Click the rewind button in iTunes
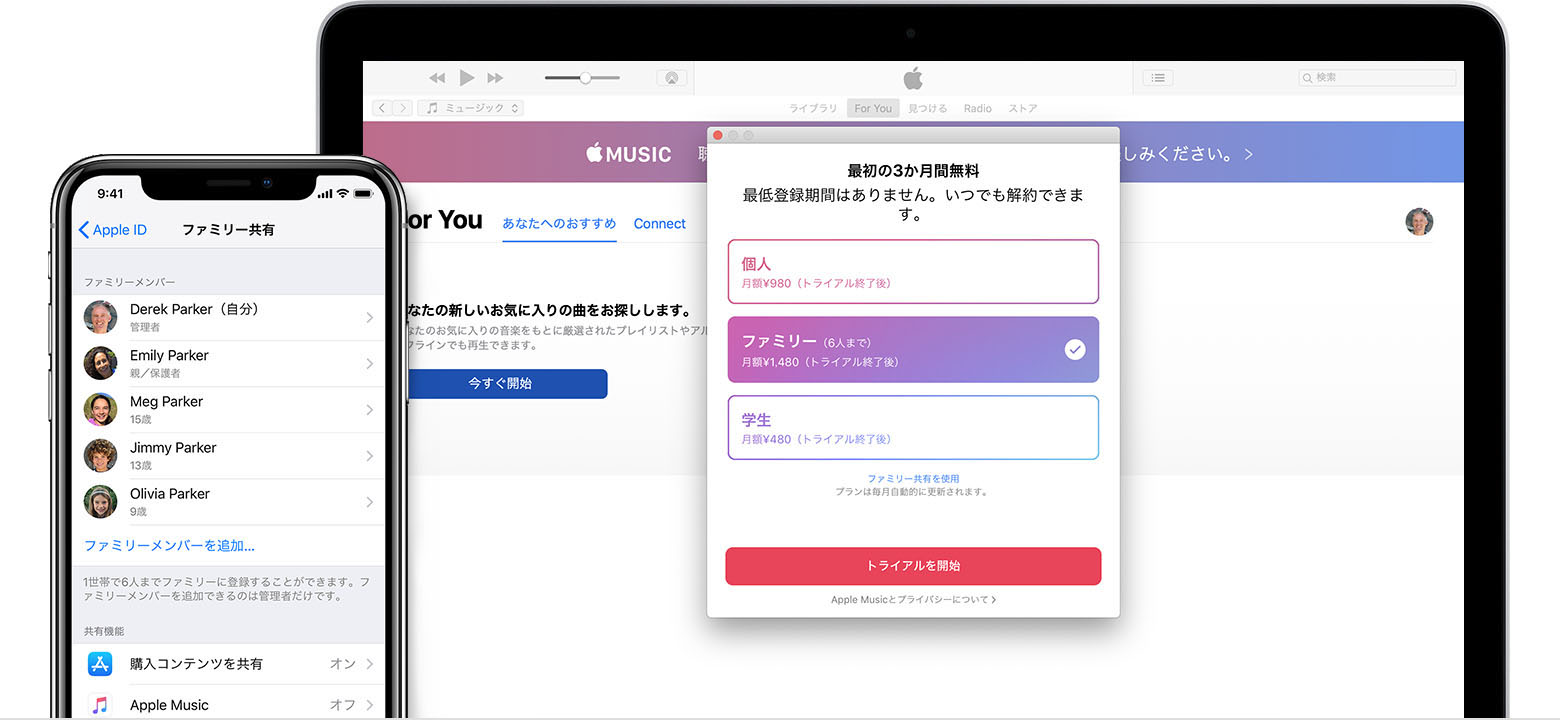The height and width of the screenshot is (720, 1560). click(x=437, y=78)
